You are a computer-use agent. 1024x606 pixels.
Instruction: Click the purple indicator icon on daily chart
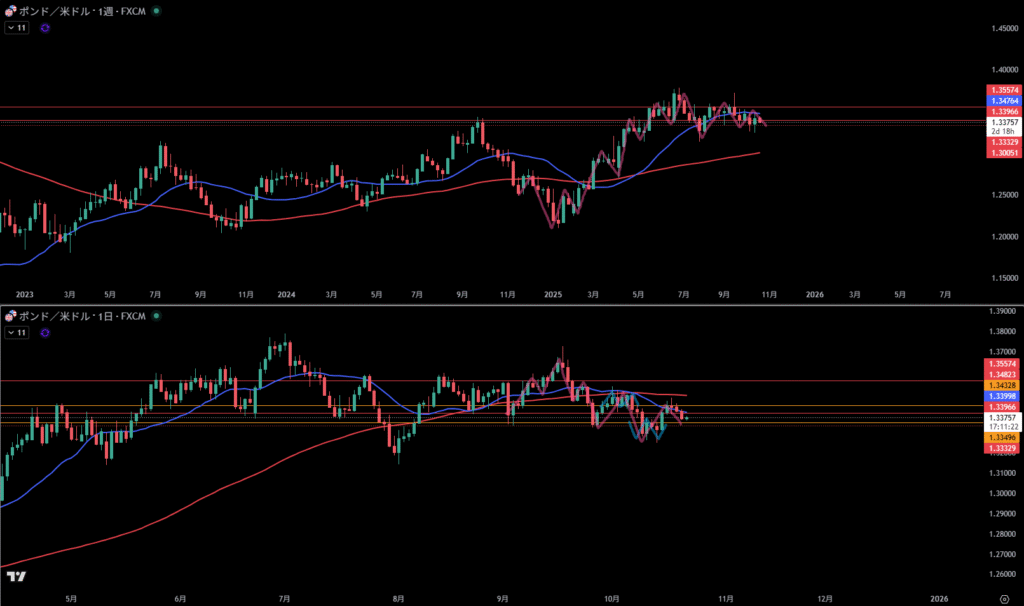[x=46, y=332]
